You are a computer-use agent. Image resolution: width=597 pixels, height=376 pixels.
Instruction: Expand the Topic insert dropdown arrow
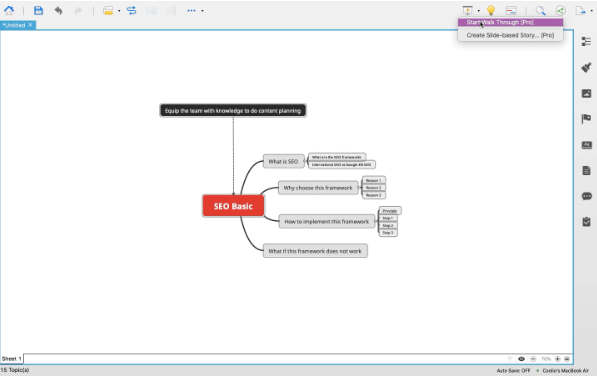119,11
